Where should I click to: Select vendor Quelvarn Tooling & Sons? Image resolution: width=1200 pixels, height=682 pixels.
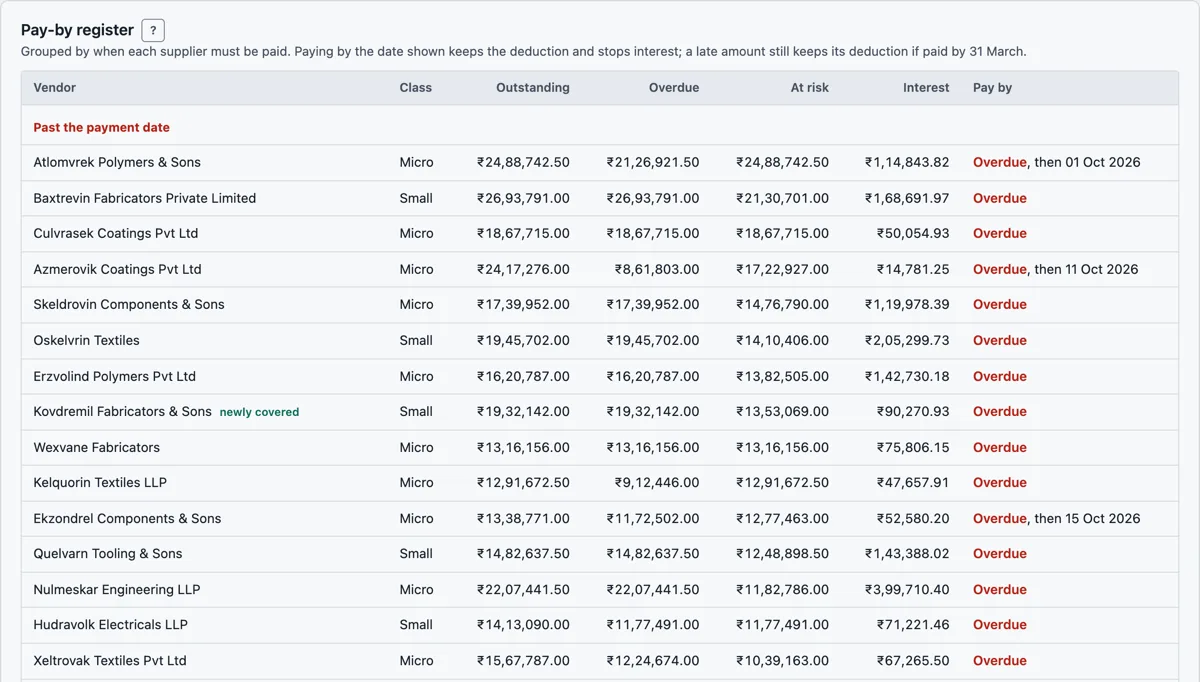pos(108,553)
